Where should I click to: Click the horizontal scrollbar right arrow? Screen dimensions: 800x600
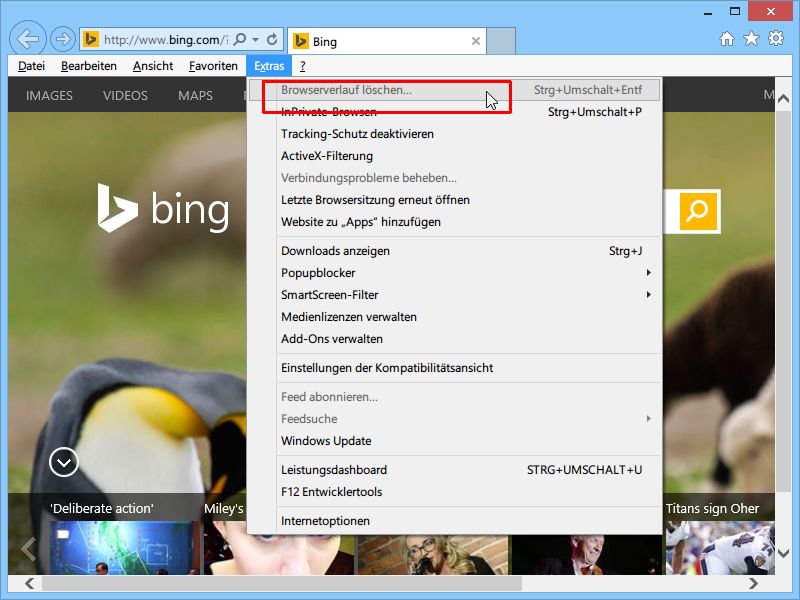[754, 583]
